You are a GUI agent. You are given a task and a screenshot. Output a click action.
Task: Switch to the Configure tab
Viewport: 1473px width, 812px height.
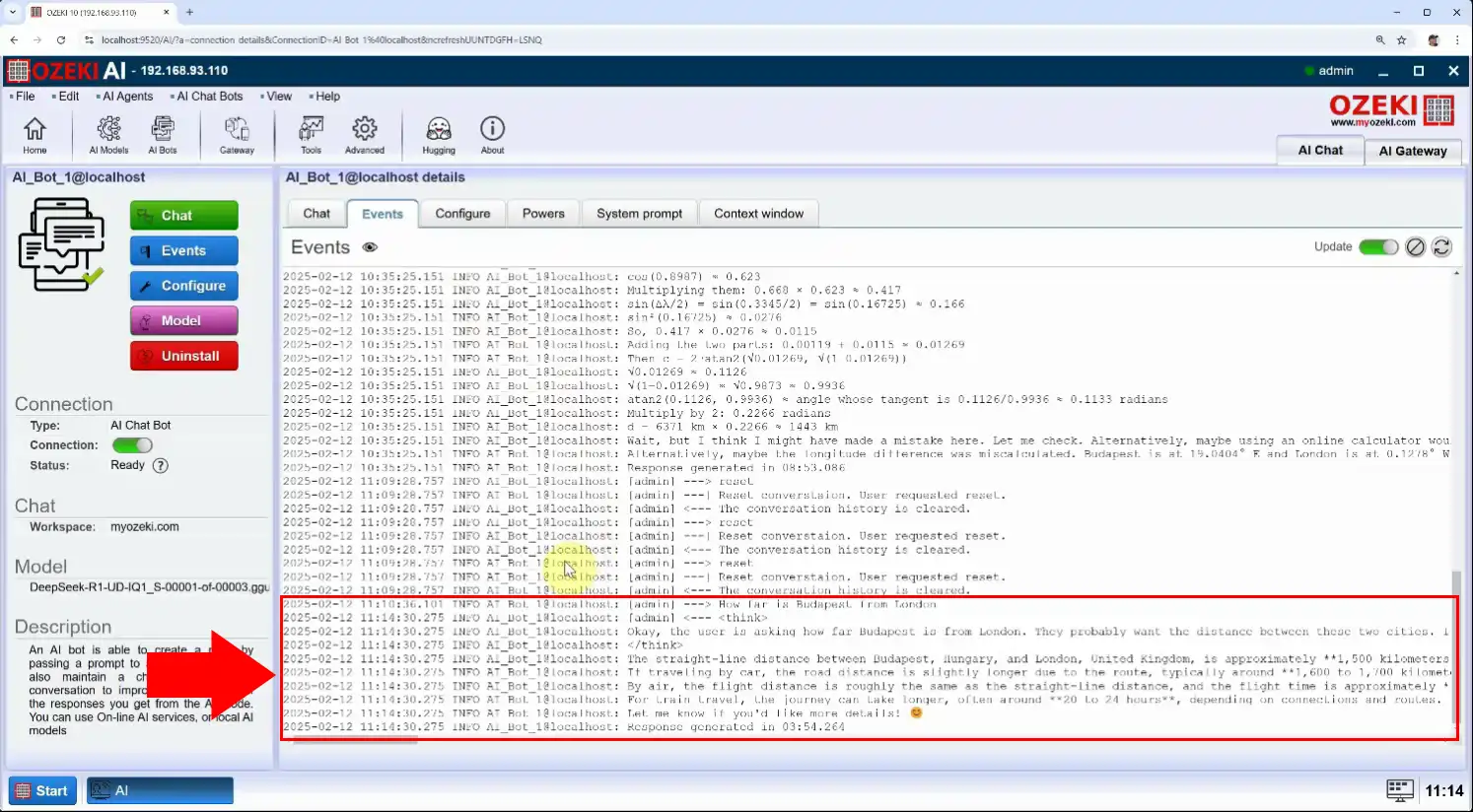pyautogui.click(x=462, y=214)
